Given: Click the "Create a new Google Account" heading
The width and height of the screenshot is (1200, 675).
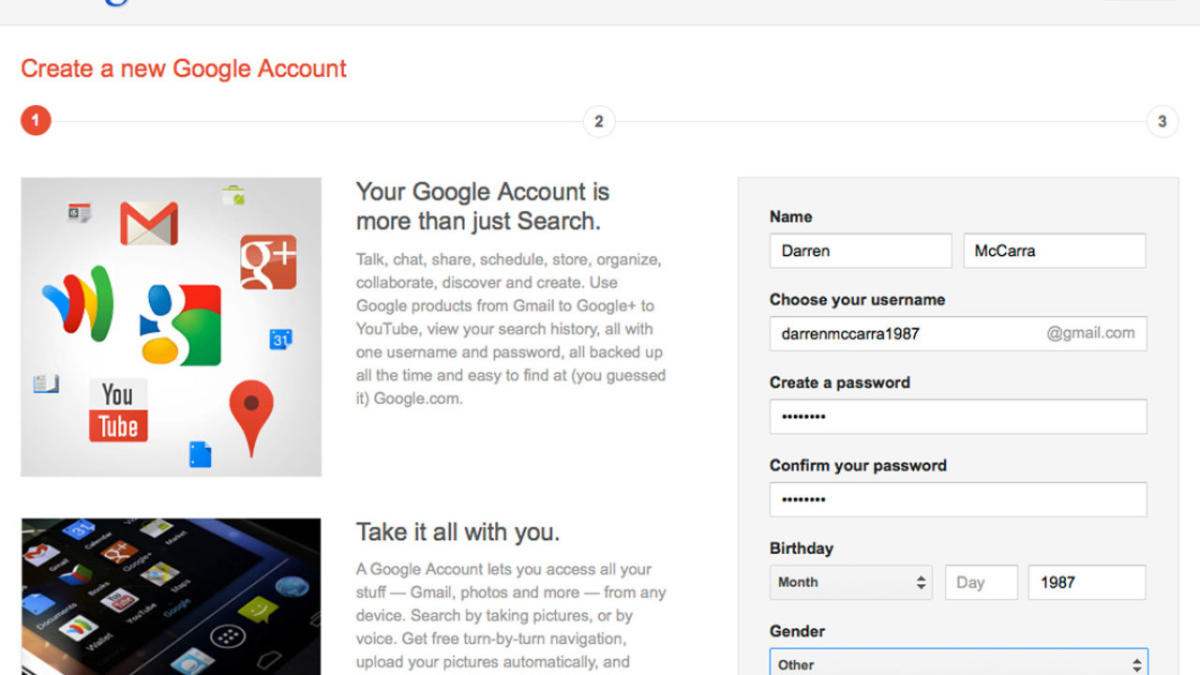Looking at the screenshot, I should pos(184,69).
